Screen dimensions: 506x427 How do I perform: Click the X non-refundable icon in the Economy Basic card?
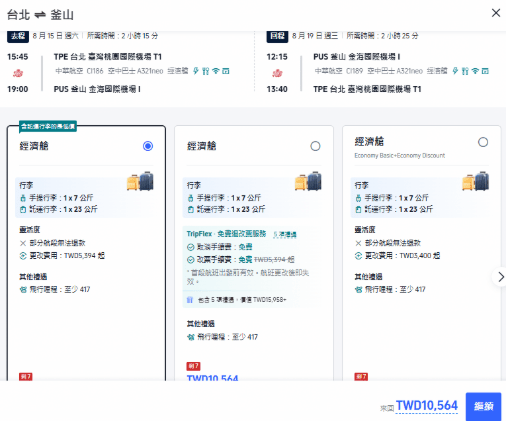(x=358, y=243)
